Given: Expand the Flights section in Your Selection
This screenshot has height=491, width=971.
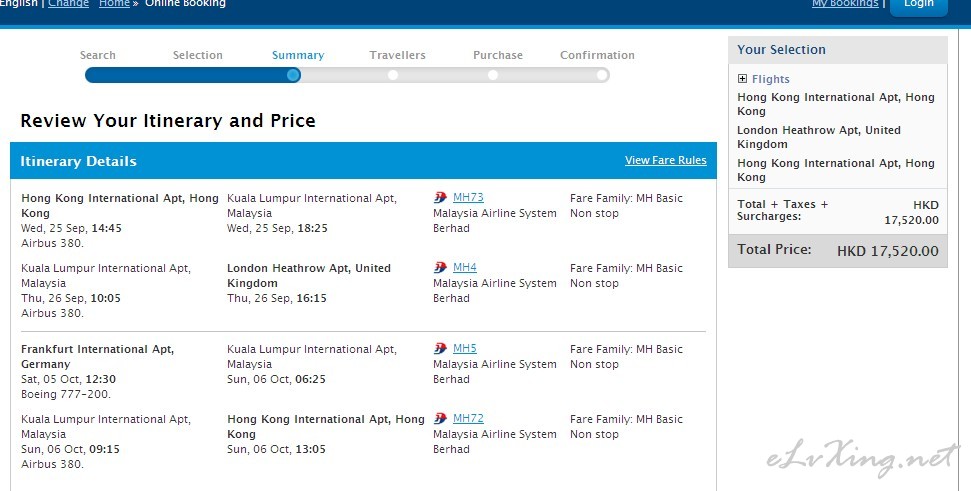Looking at the screenshot, I should (742, 79).
